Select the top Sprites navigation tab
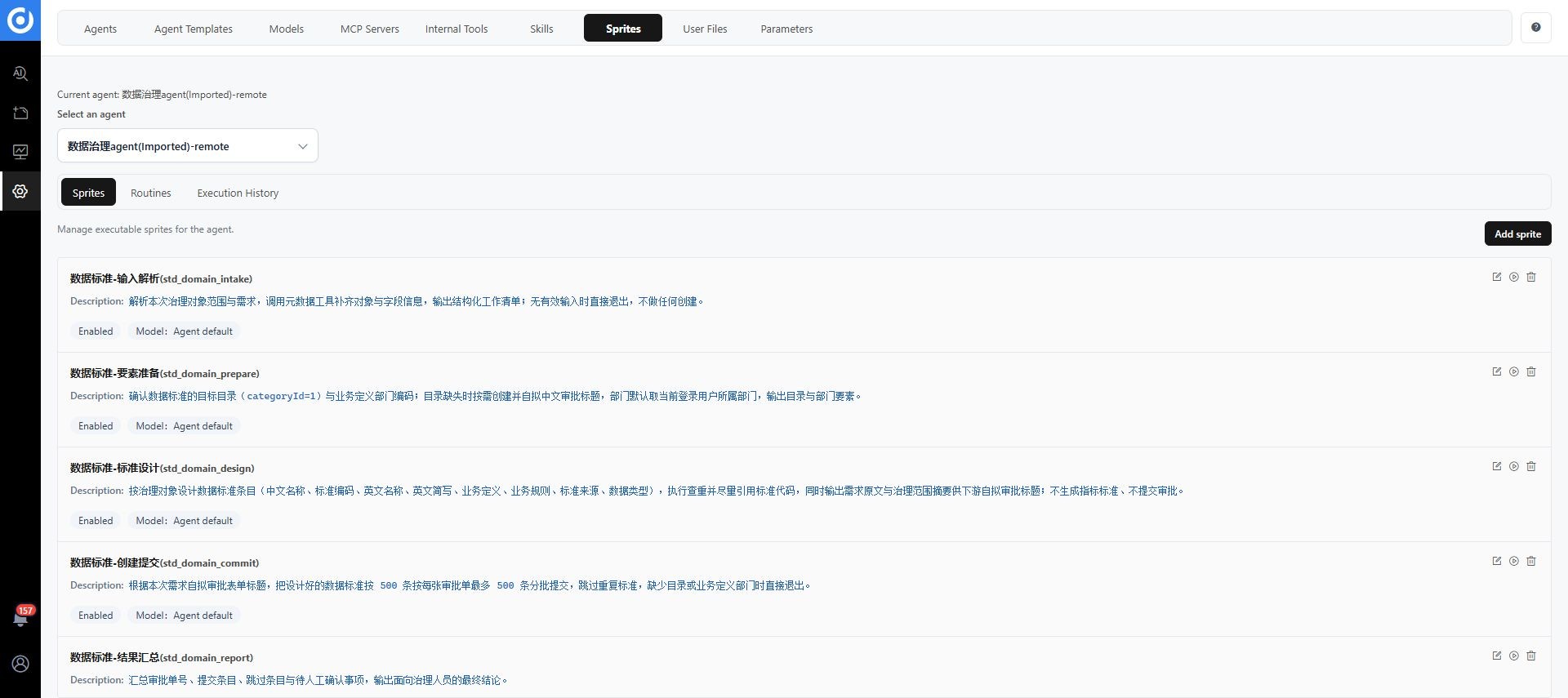The image size is (1568, 698). click(623, 29)
